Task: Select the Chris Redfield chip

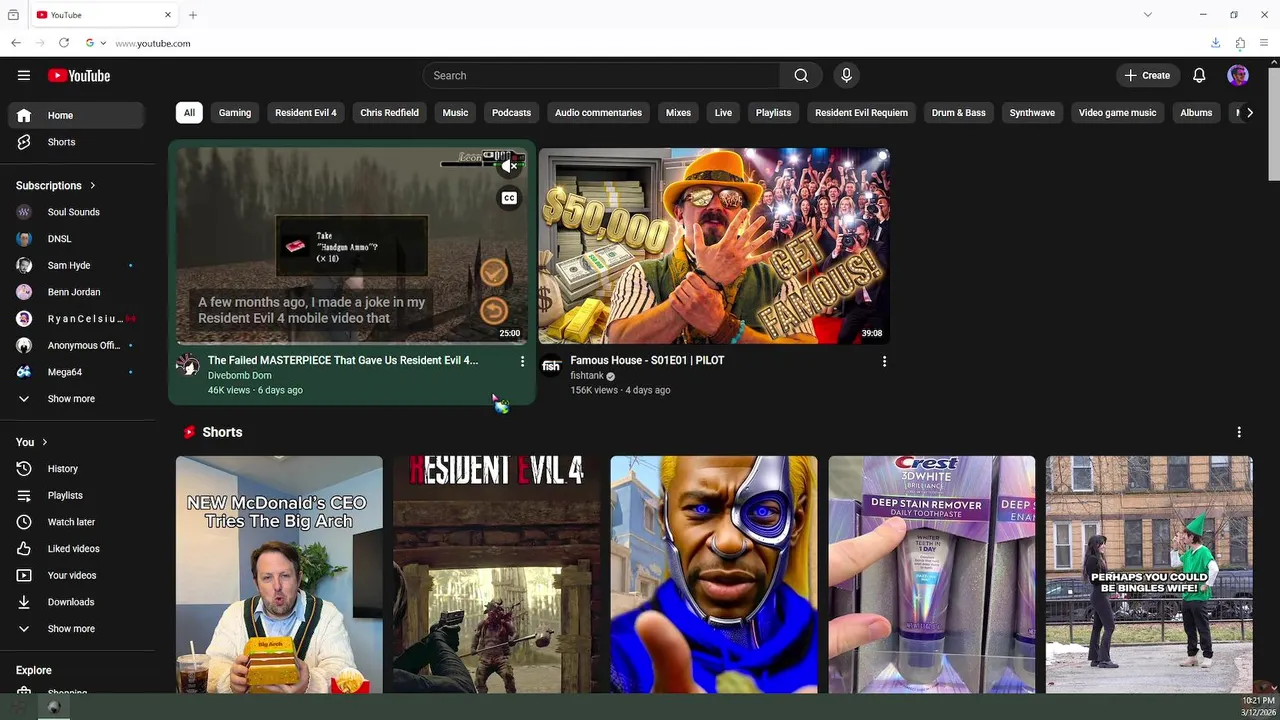Action: [x=389, y=113]
